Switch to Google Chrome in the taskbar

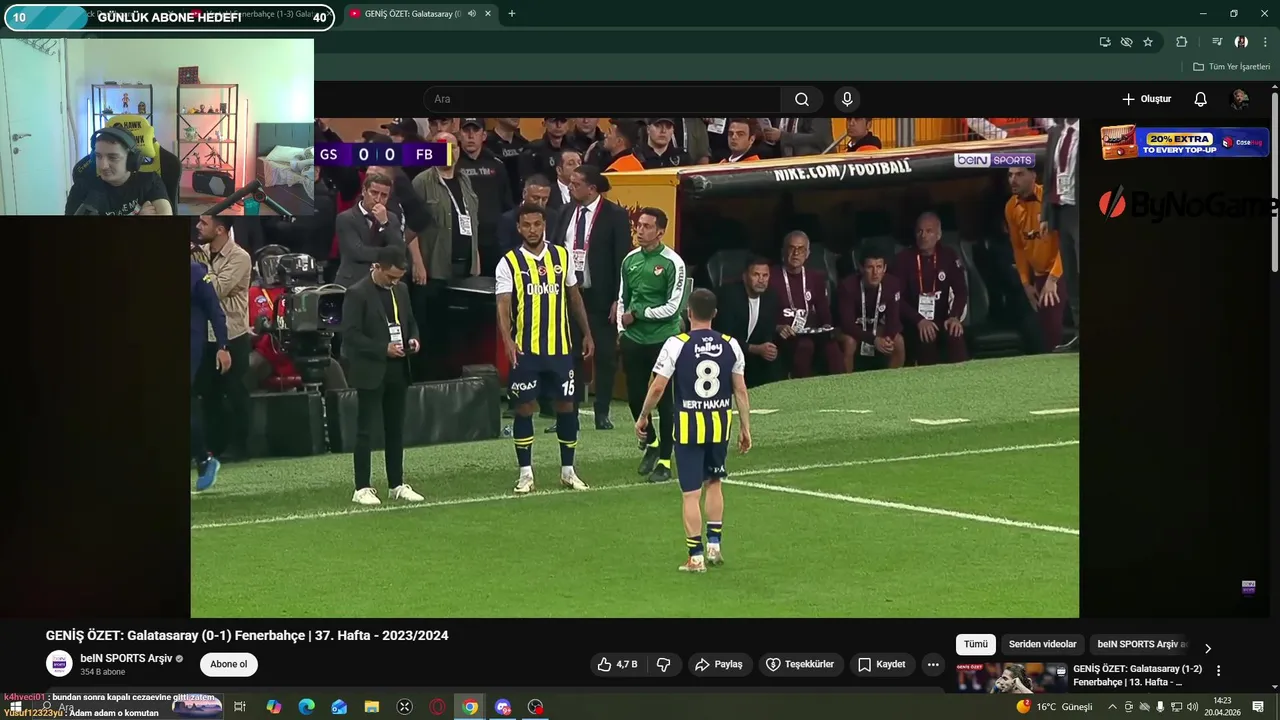(470, 707)
